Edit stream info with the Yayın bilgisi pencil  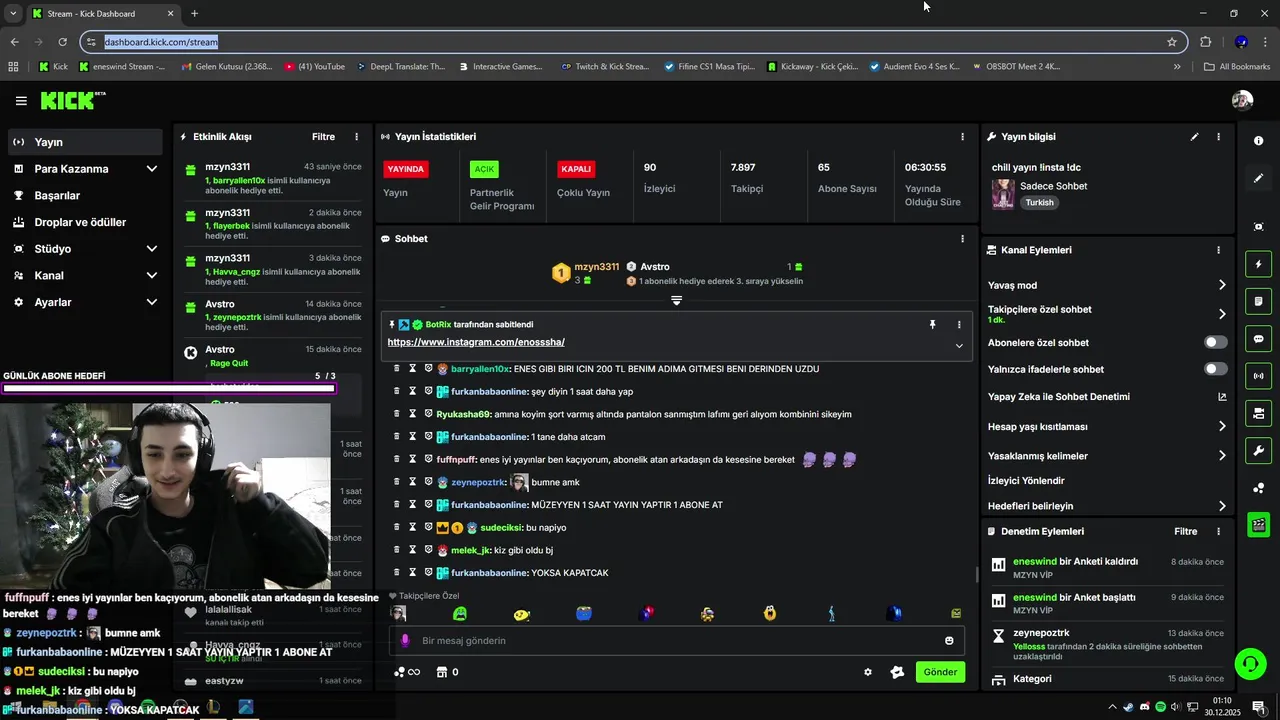[1194, 137]
